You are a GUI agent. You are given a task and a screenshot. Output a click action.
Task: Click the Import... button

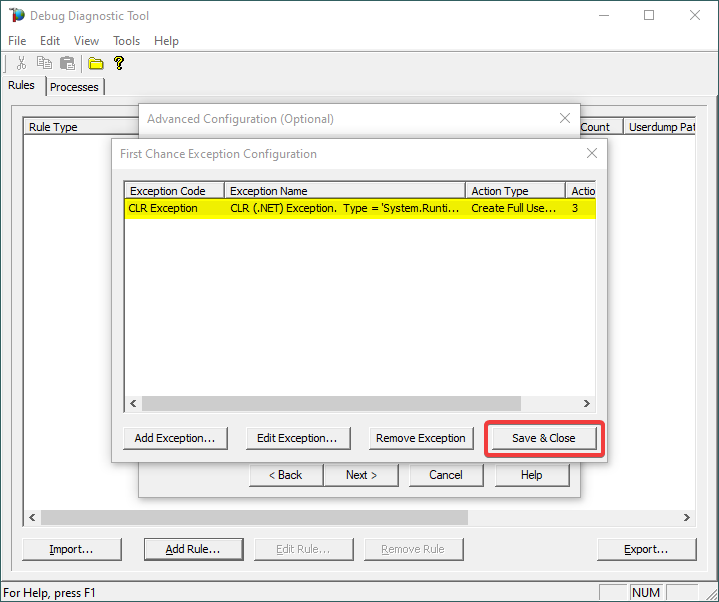coord(72,549)
